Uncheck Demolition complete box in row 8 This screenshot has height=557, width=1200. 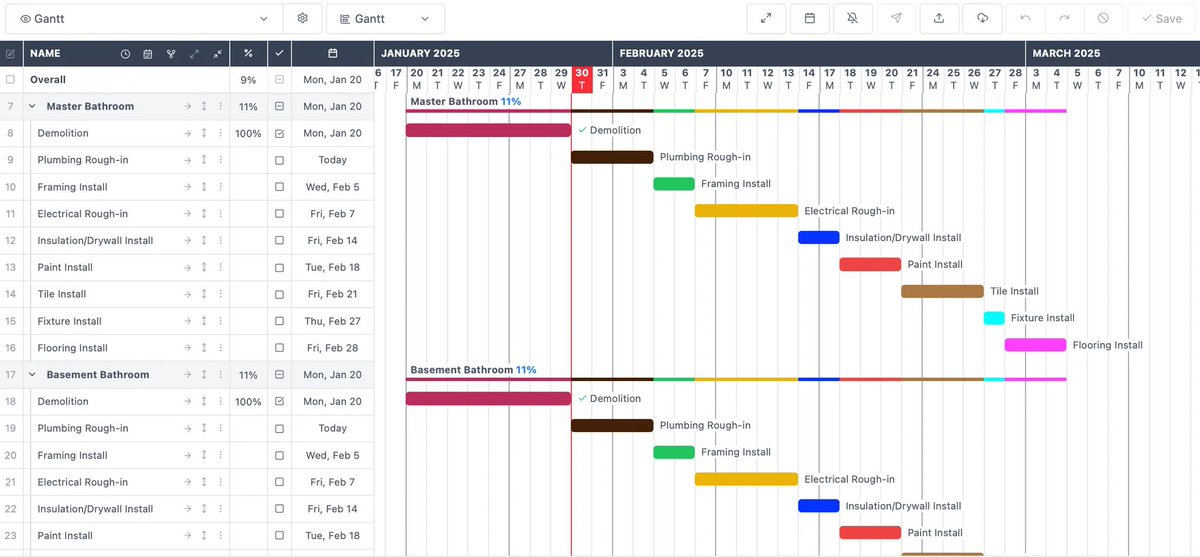[279, 133]
